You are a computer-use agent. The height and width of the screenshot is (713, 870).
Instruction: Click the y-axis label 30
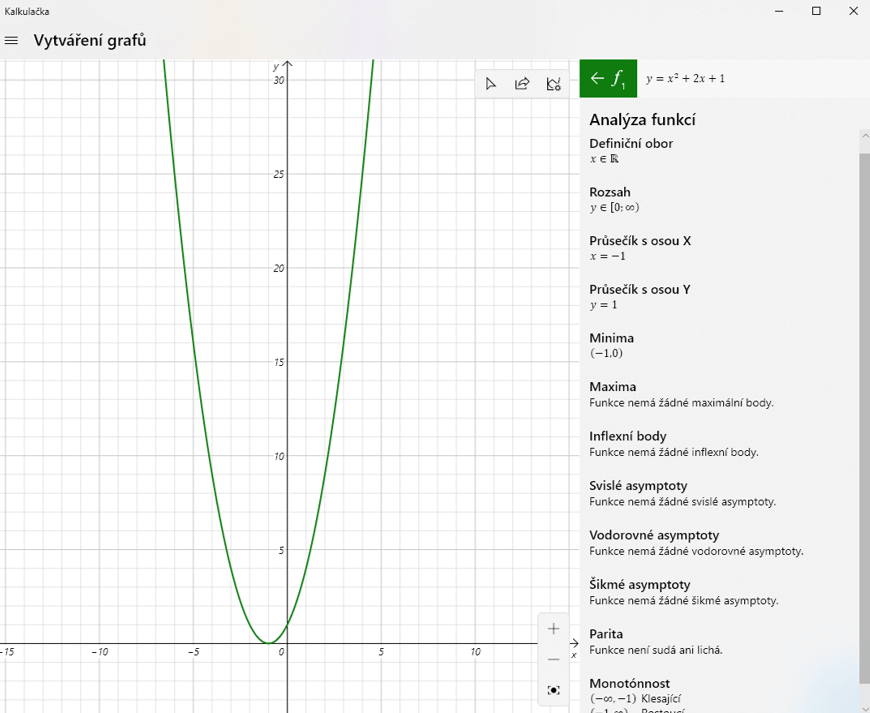coord(279,80)
